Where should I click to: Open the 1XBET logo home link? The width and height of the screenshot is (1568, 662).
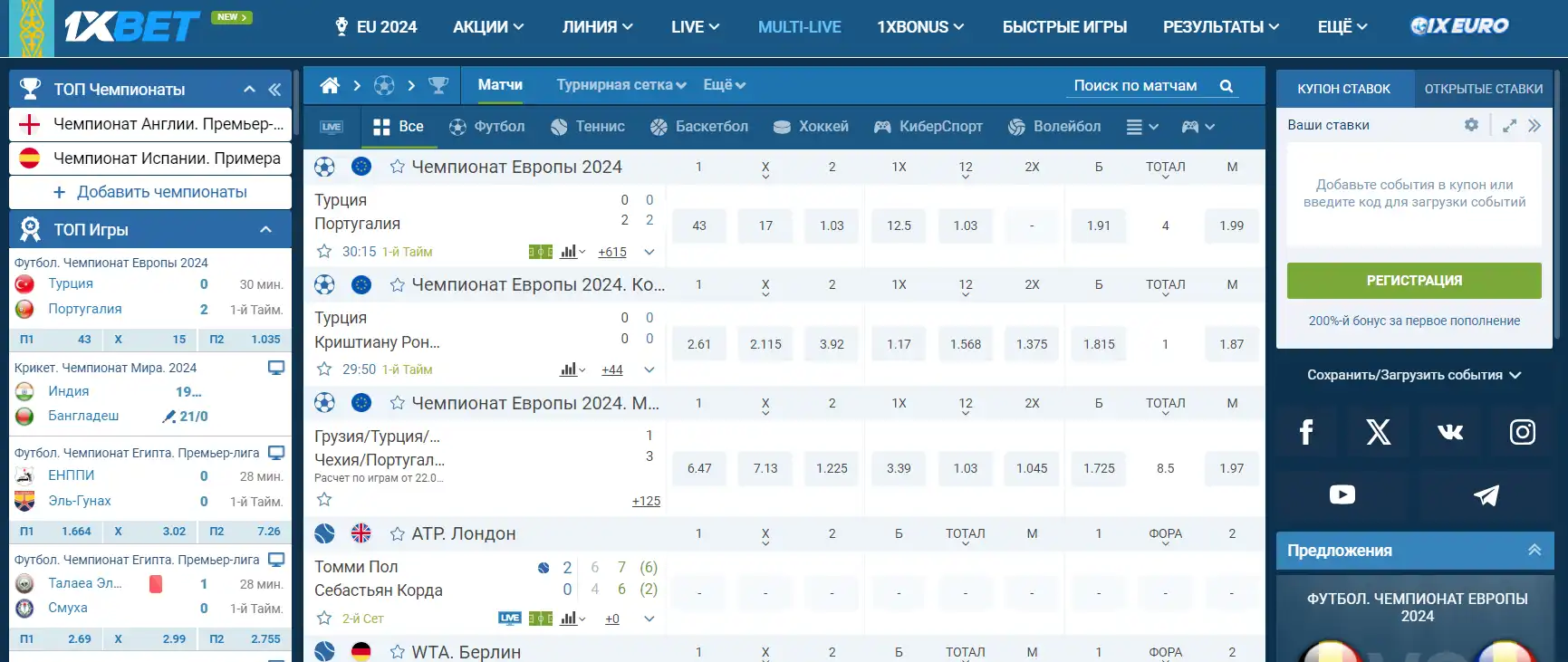(x=132, y=26)
